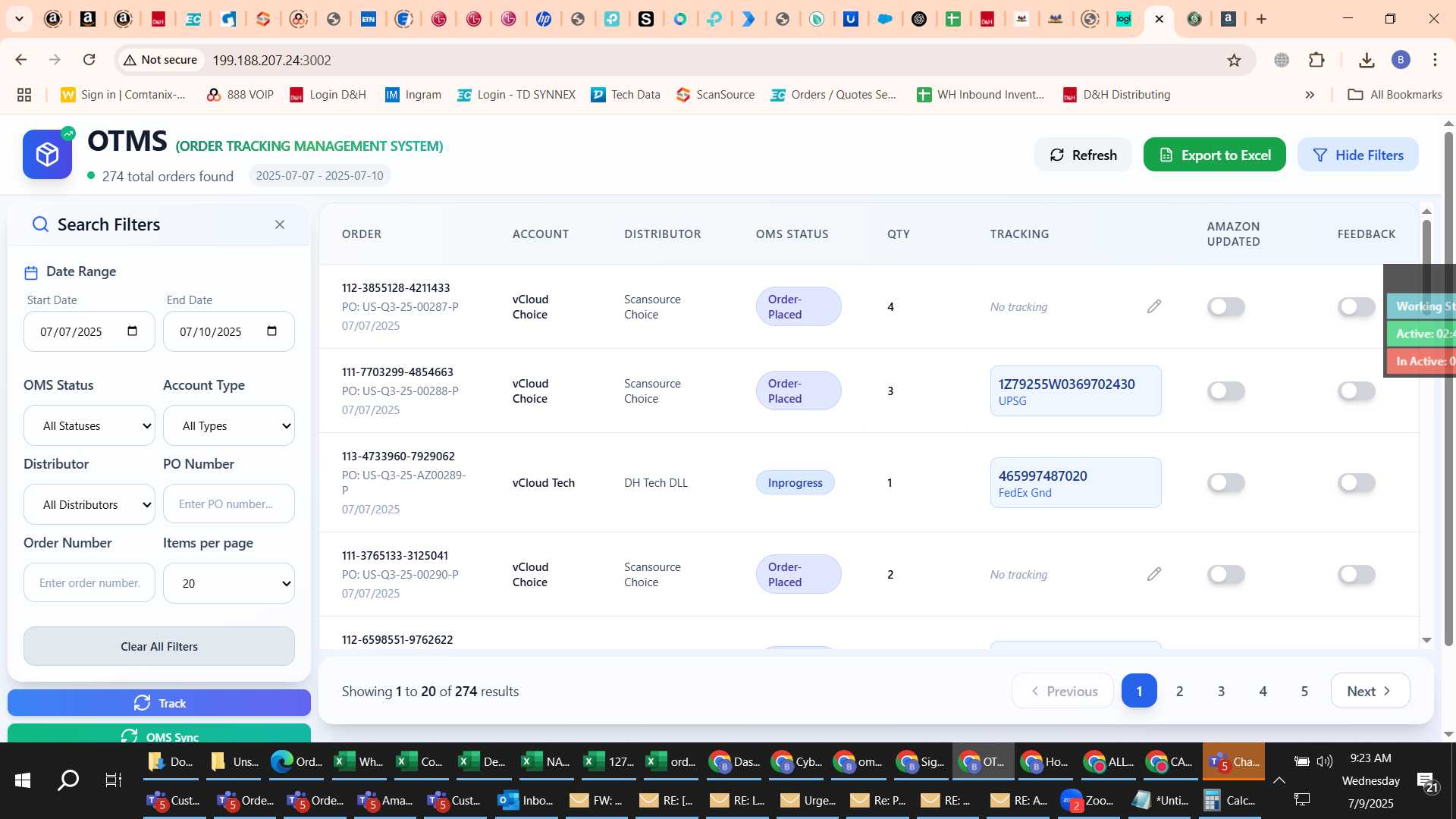Go to results page 3
The width and height of the screenshot is (1456, 819).
[x=1221, y=691]
